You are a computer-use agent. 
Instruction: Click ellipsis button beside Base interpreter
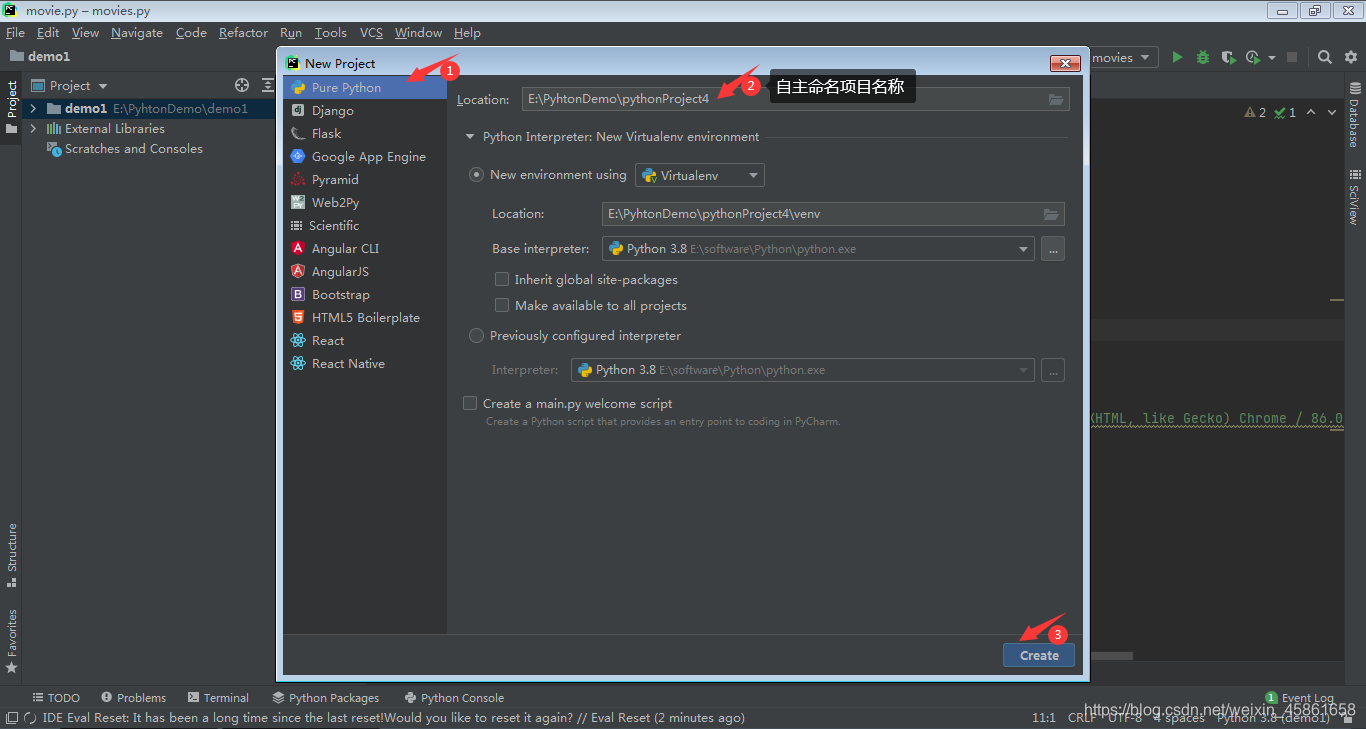click(1053, 249)
